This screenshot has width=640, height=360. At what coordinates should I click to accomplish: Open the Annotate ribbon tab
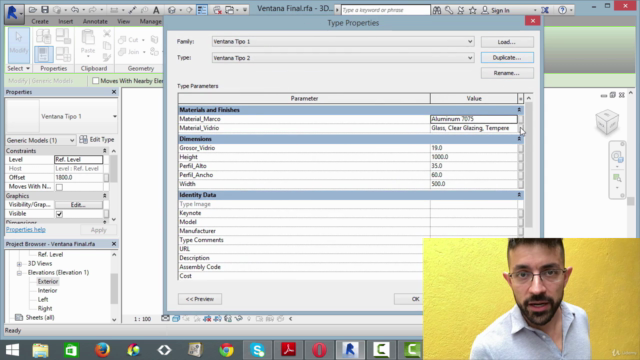coord(95,21)
